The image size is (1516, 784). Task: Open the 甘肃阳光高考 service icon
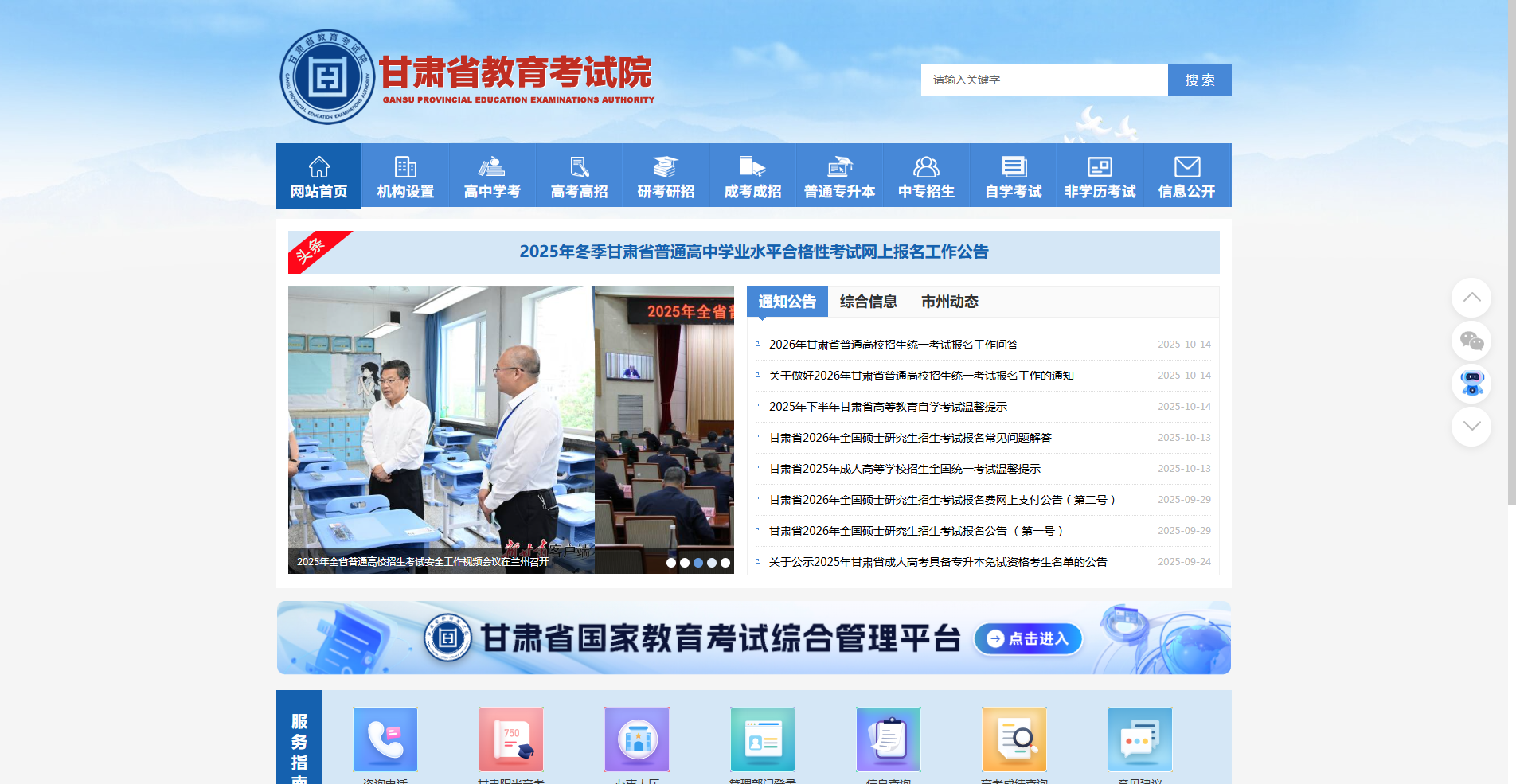point(510,739)
